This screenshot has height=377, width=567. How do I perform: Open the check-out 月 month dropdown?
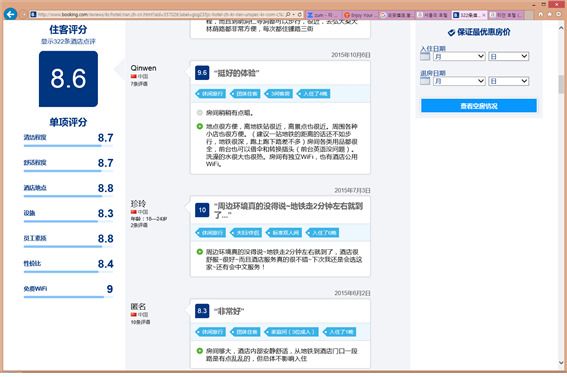pos(459,81)
